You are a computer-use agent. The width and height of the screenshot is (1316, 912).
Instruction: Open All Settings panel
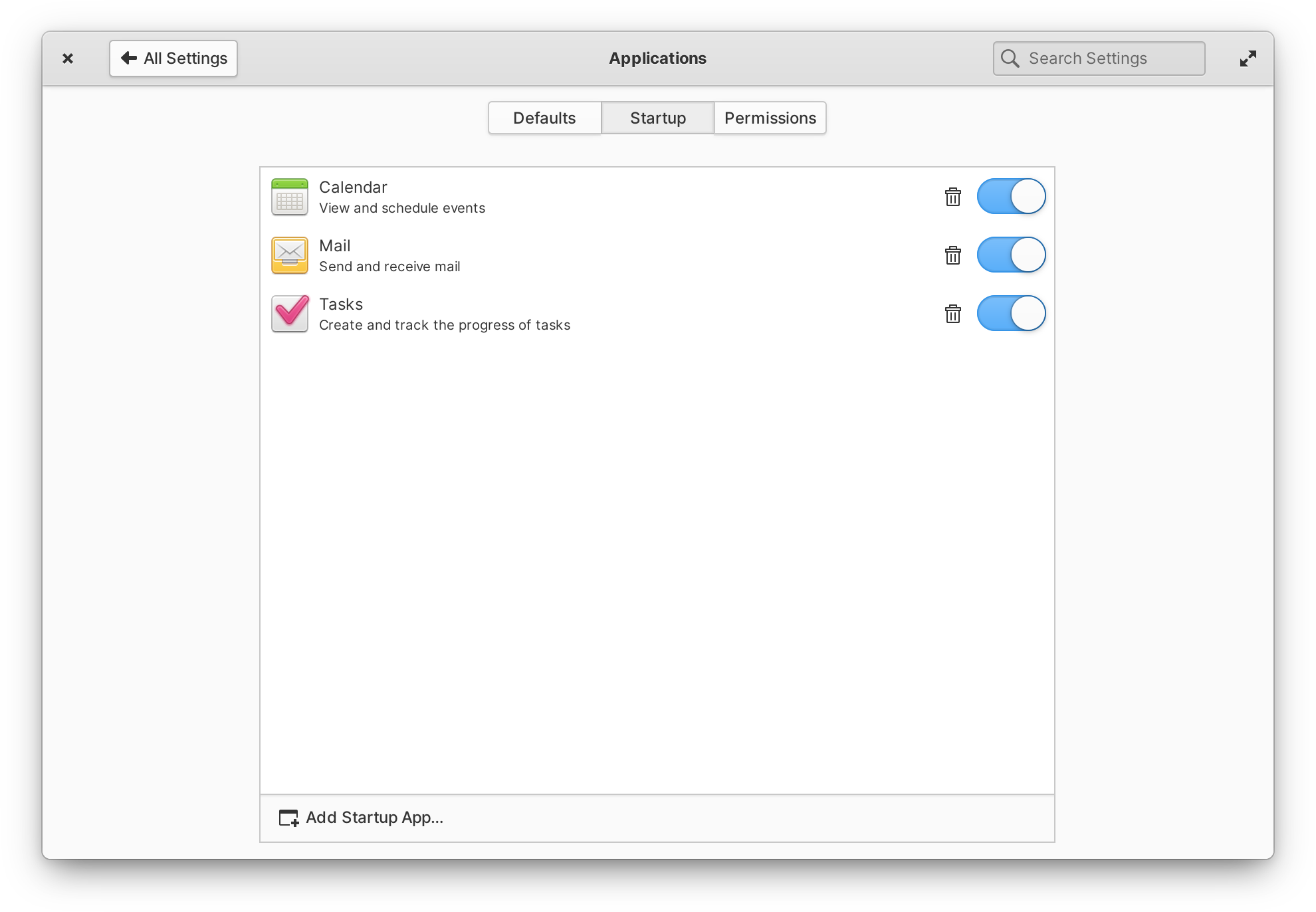click(x=173, y=57)
